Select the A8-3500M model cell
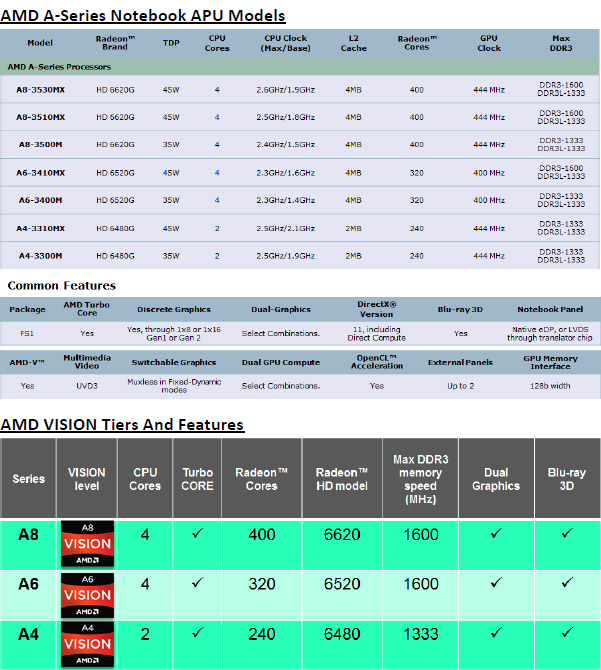 pos(41,144)
